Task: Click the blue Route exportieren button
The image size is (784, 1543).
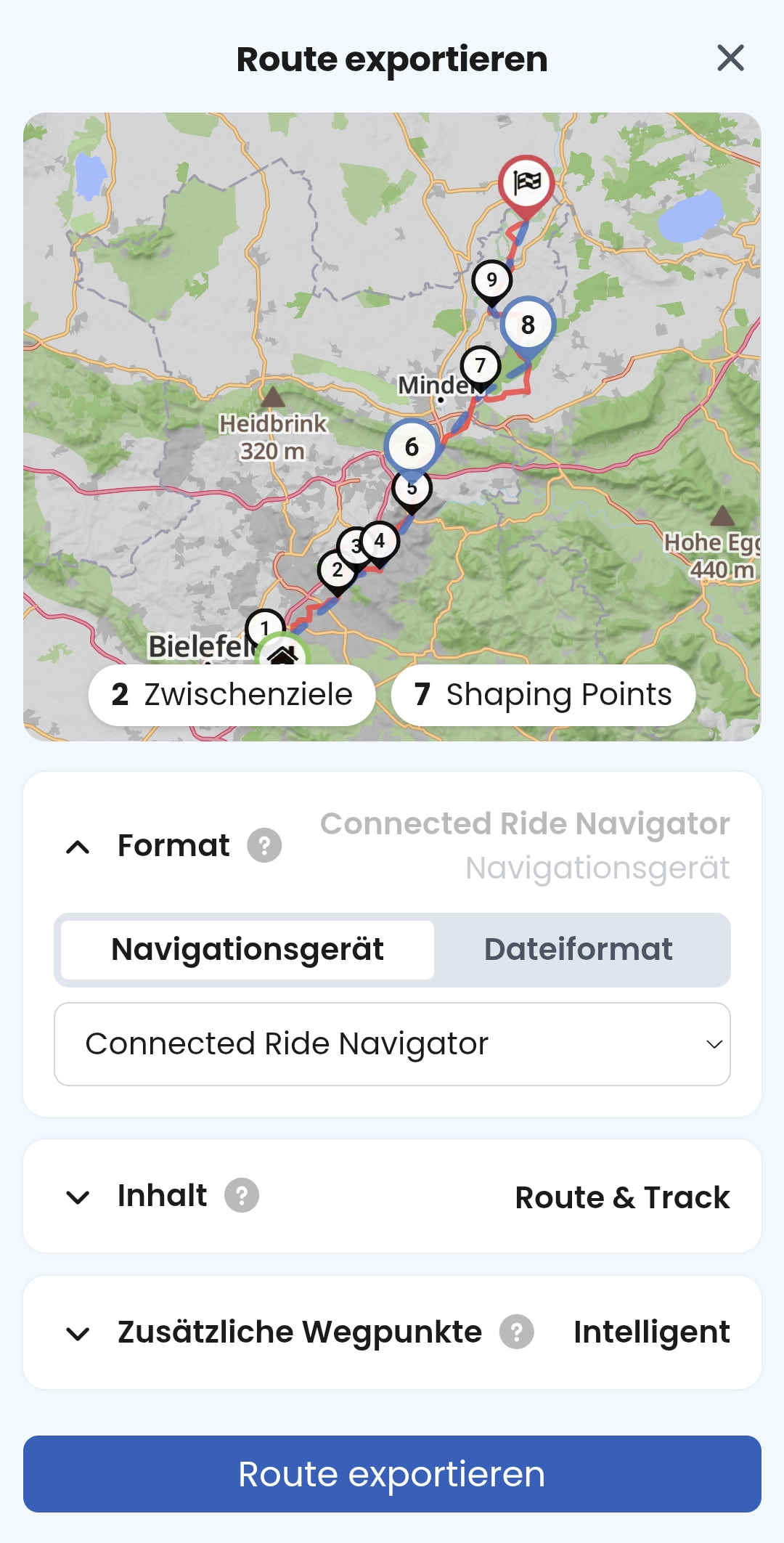Action: (x=392, y=1474)
